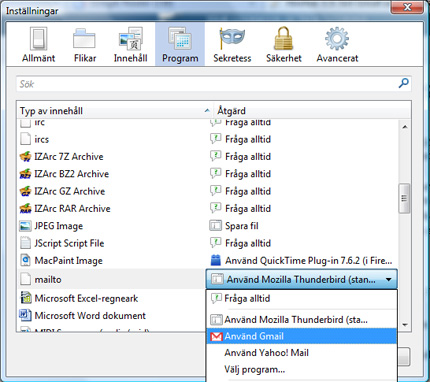The height and width of the screenshot is (382, 430).
Task: Select the IZArc BZ2 Archive label
Action: [72, 174]
